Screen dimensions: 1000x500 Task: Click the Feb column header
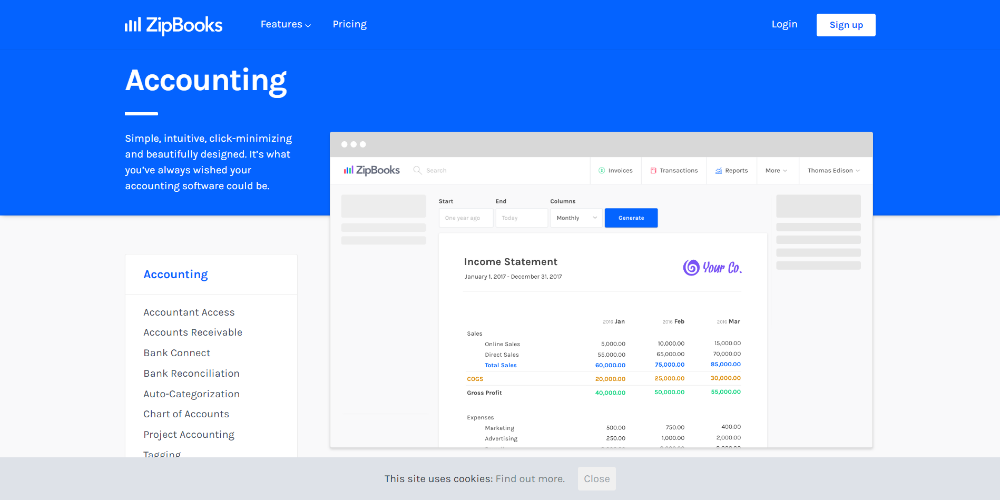click(x=673, y=321)
